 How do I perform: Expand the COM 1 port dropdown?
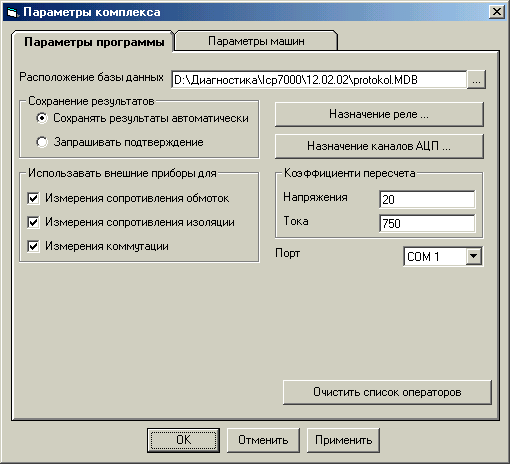point(474,256)
